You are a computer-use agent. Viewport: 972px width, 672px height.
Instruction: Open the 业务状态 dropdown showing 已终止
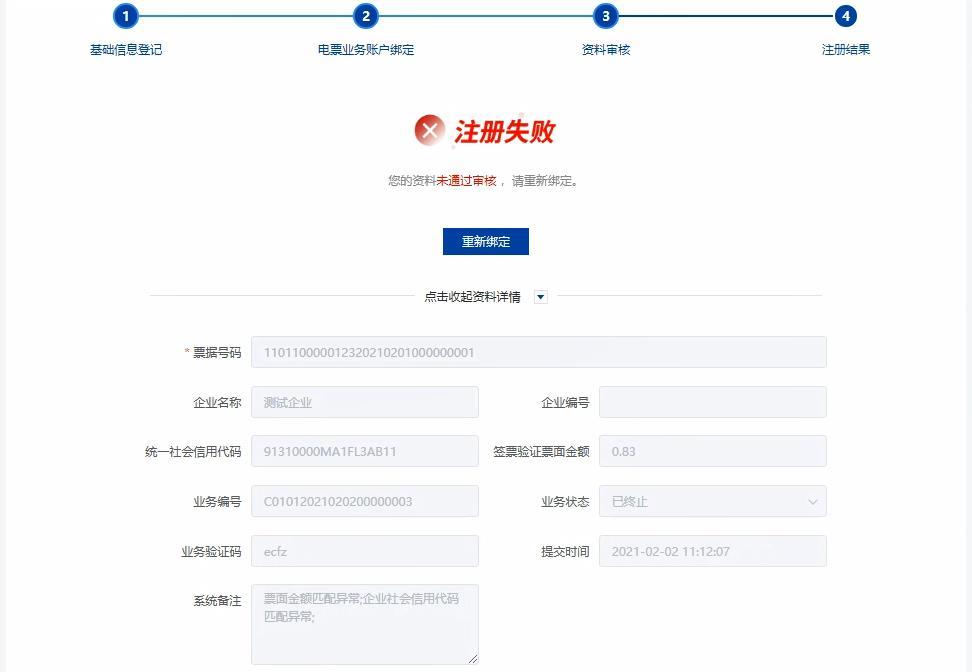pyautogui.click(x=712, y=501)
